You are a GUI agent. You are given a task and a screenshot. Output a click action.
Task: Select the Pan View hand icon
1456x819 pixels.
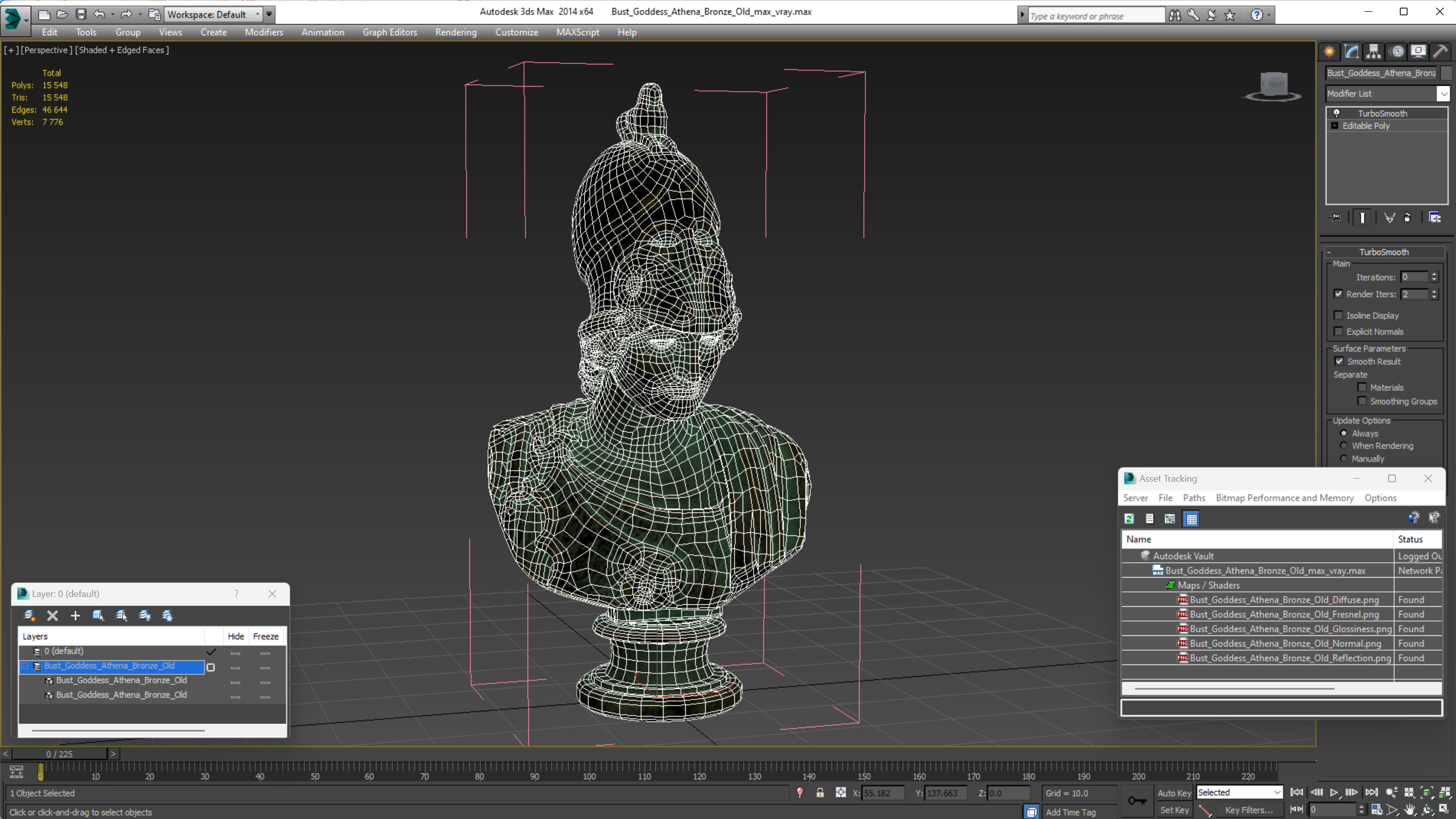click(1410, 810)
